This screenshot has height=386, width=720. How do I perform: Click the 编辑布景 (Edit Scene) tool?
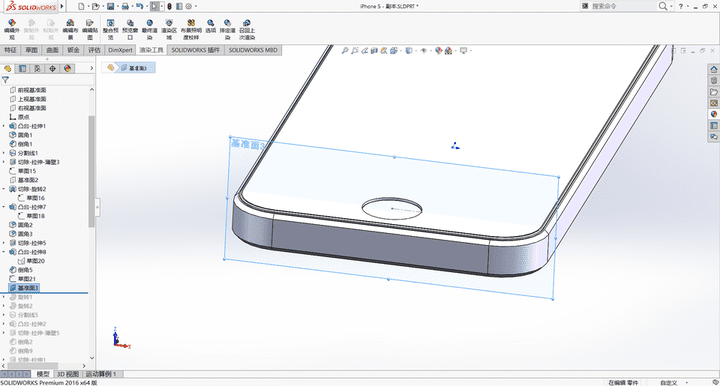(70, 29)
